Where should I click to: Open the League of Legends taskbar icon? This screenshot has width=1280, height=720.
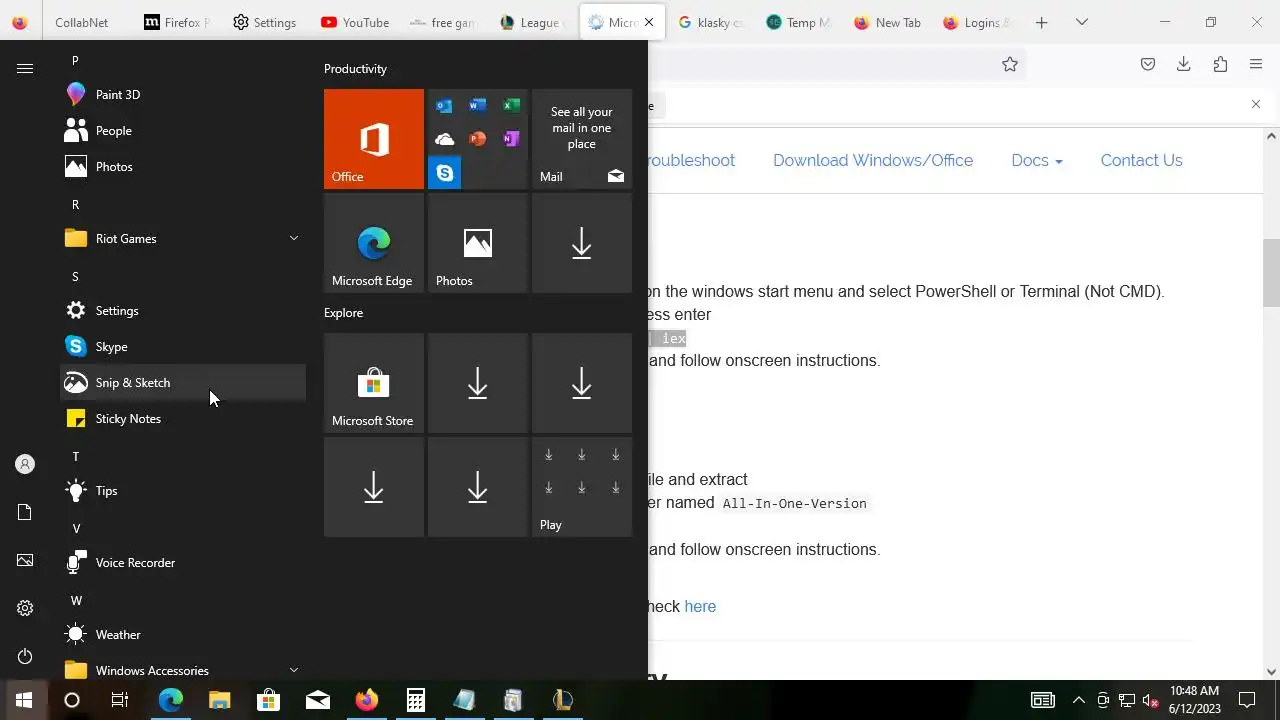coord(562,700)
